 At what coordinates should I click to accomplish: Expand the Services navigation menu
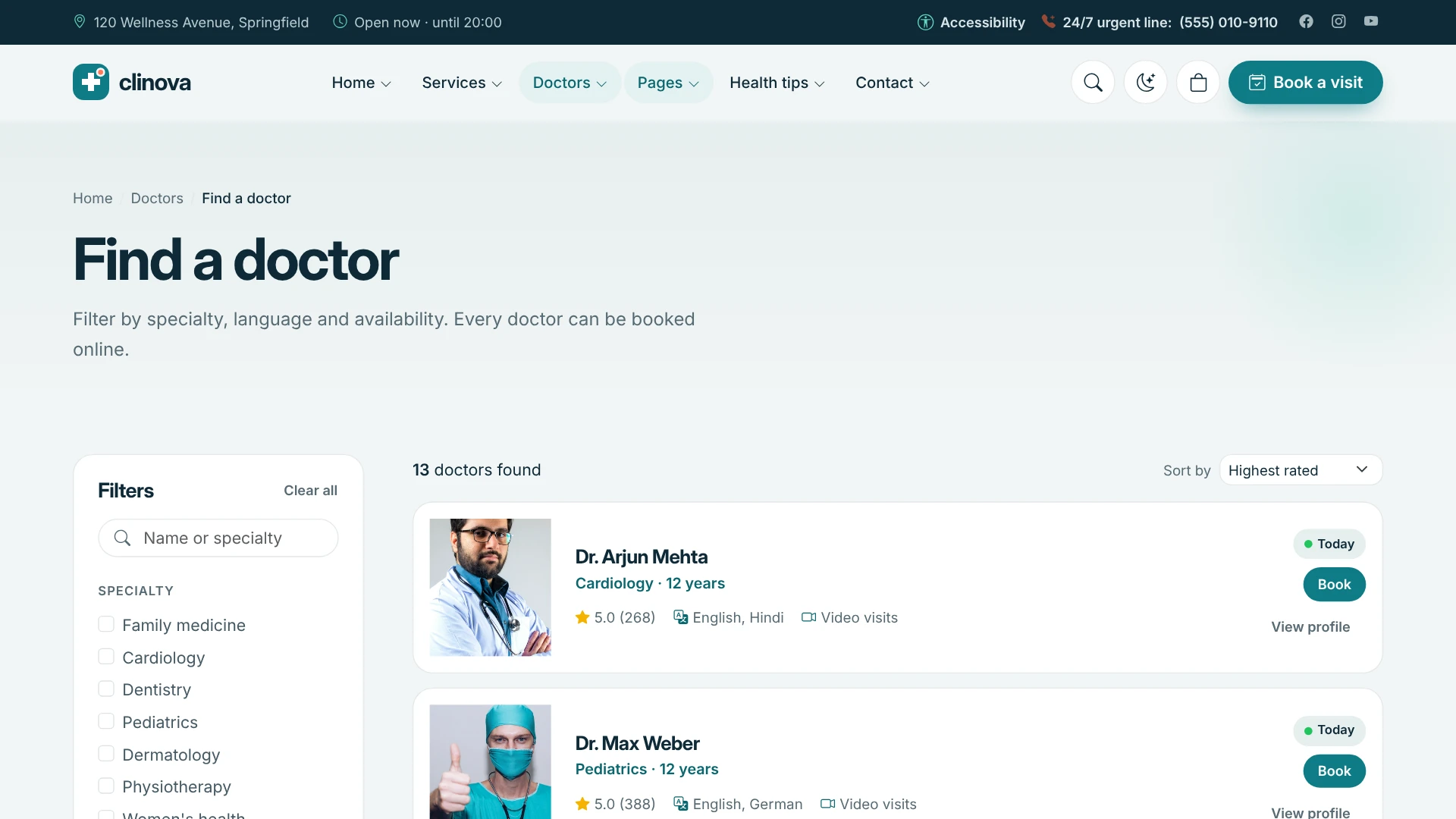tap(462, 83)
